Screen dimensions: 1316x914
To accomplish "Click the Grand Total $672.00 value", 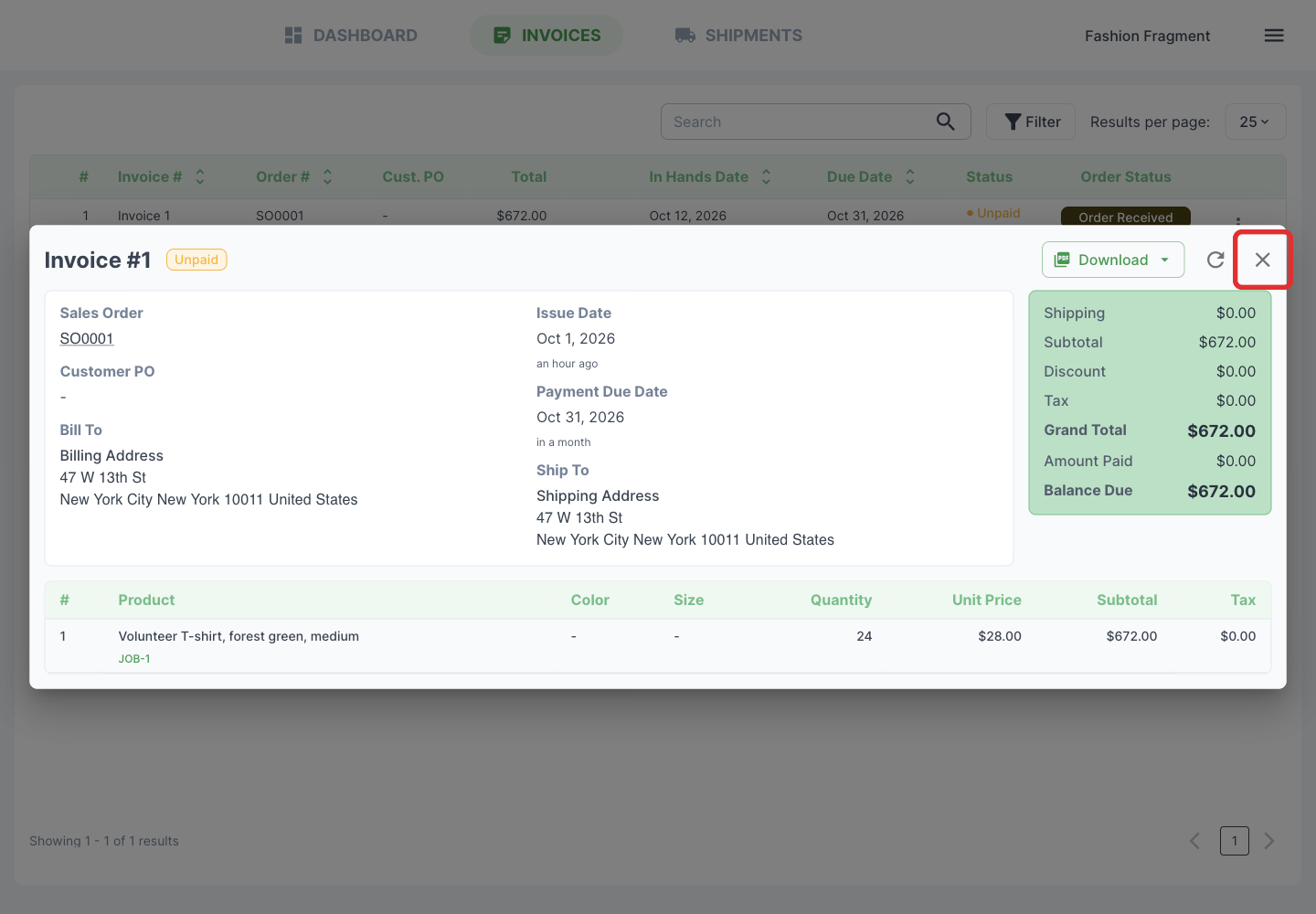I will (1221, 430).
